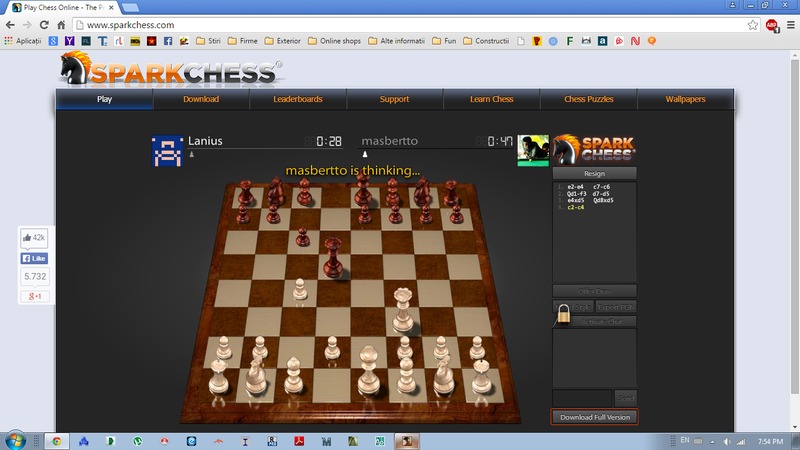The height and width of the screenshot is (450, 800).
Task: Click the Facebook Like button
Action: tap(34, 258)
